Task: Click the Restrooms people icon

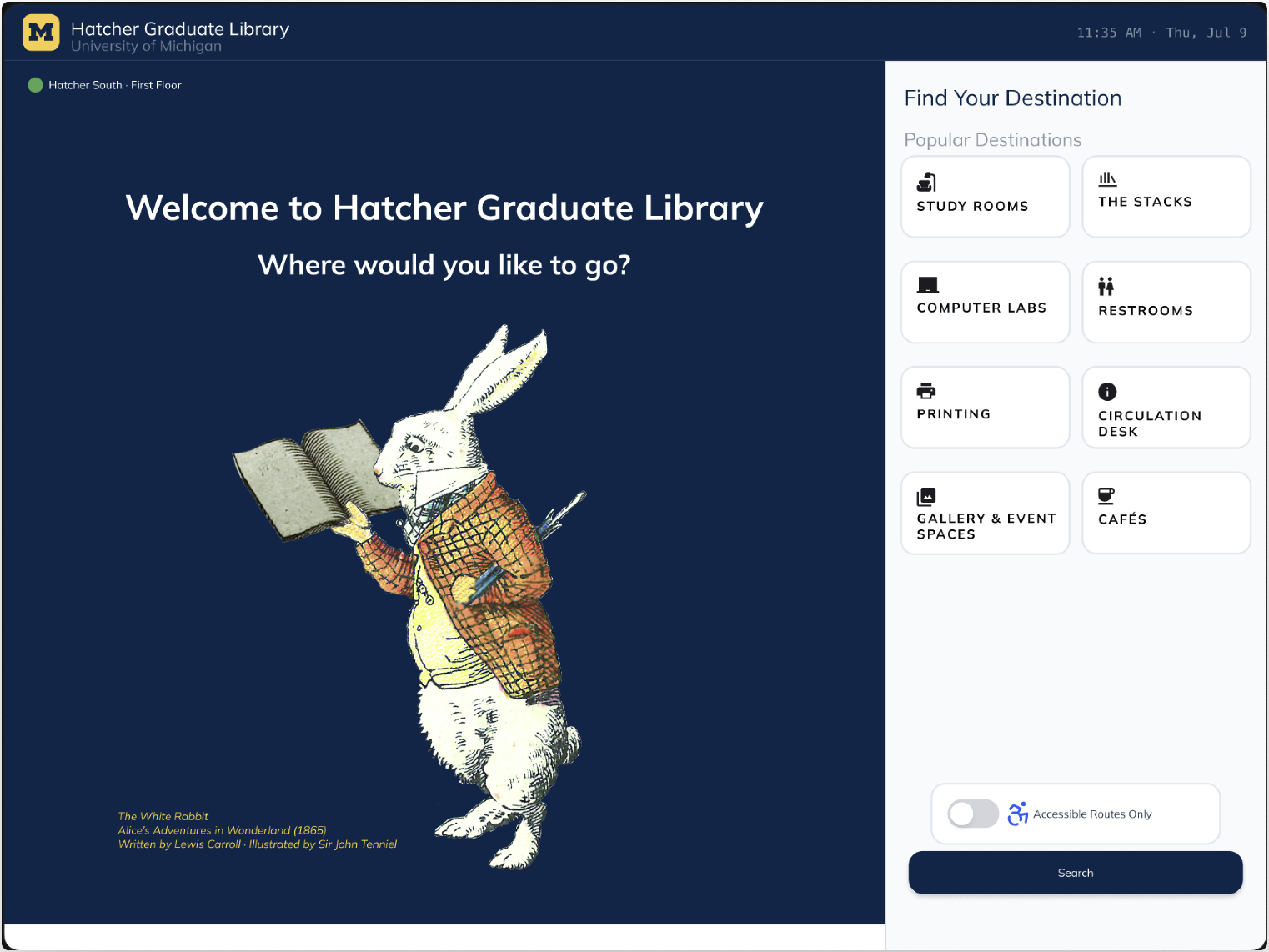Action: [1106, 286]
